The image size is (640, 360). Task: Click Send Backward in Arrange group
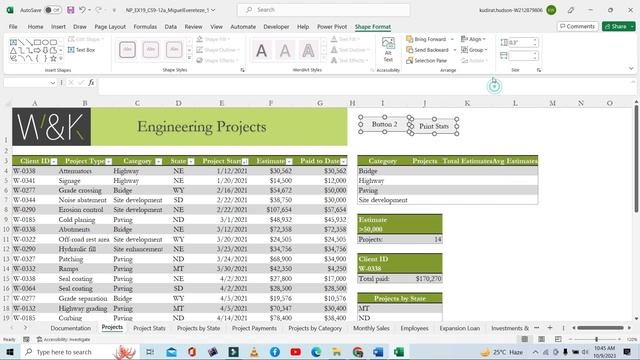click(x=427, y=50)
